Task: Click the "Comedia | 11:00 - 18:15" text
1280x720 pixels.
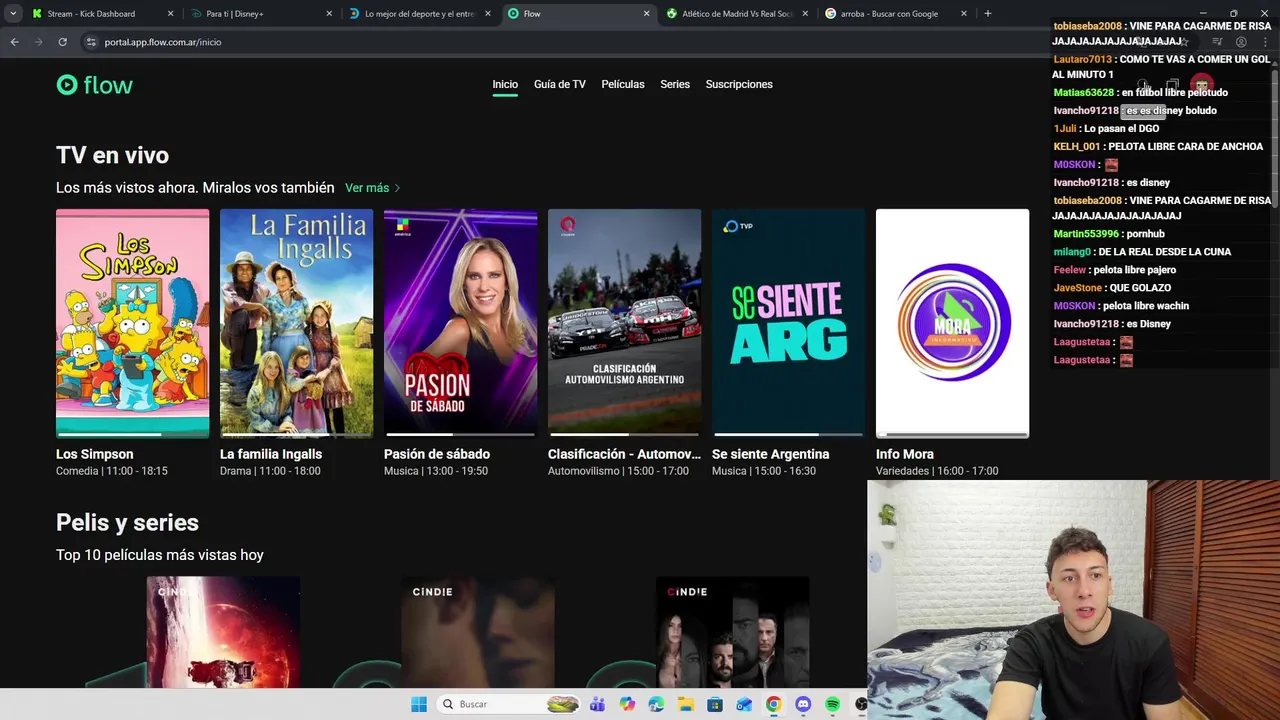Action: tap(112, 471)
